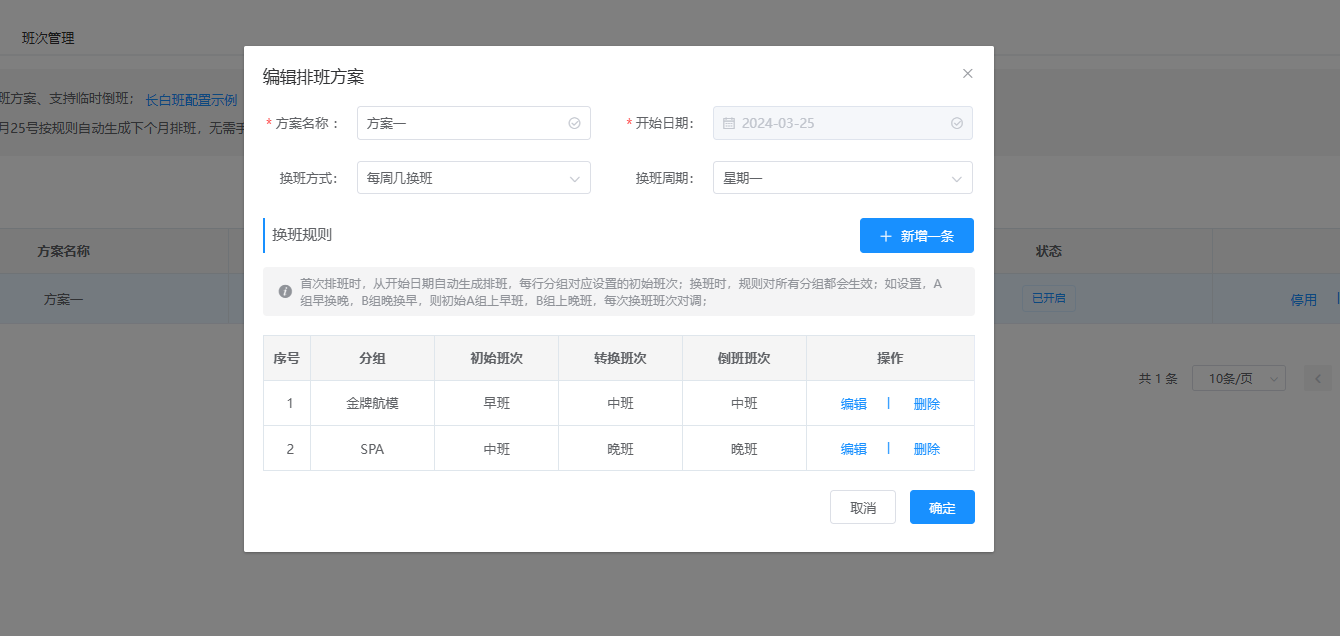Click the 共 1 条 pagination total
This screenshot has height=636, width=1340.
[1158, 379]
